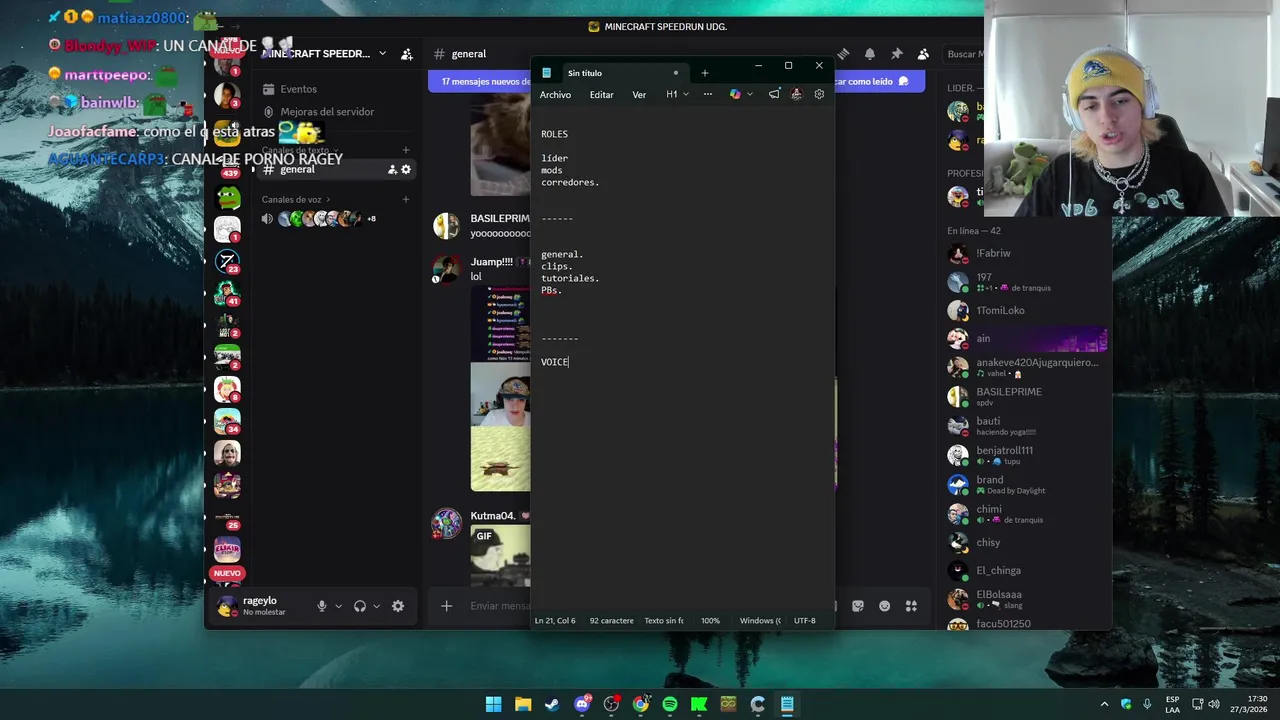The image size is (1280, 720).
Task: Click the 'Ln 21, Col 6' status entry
Action: [x=555, y=621]
